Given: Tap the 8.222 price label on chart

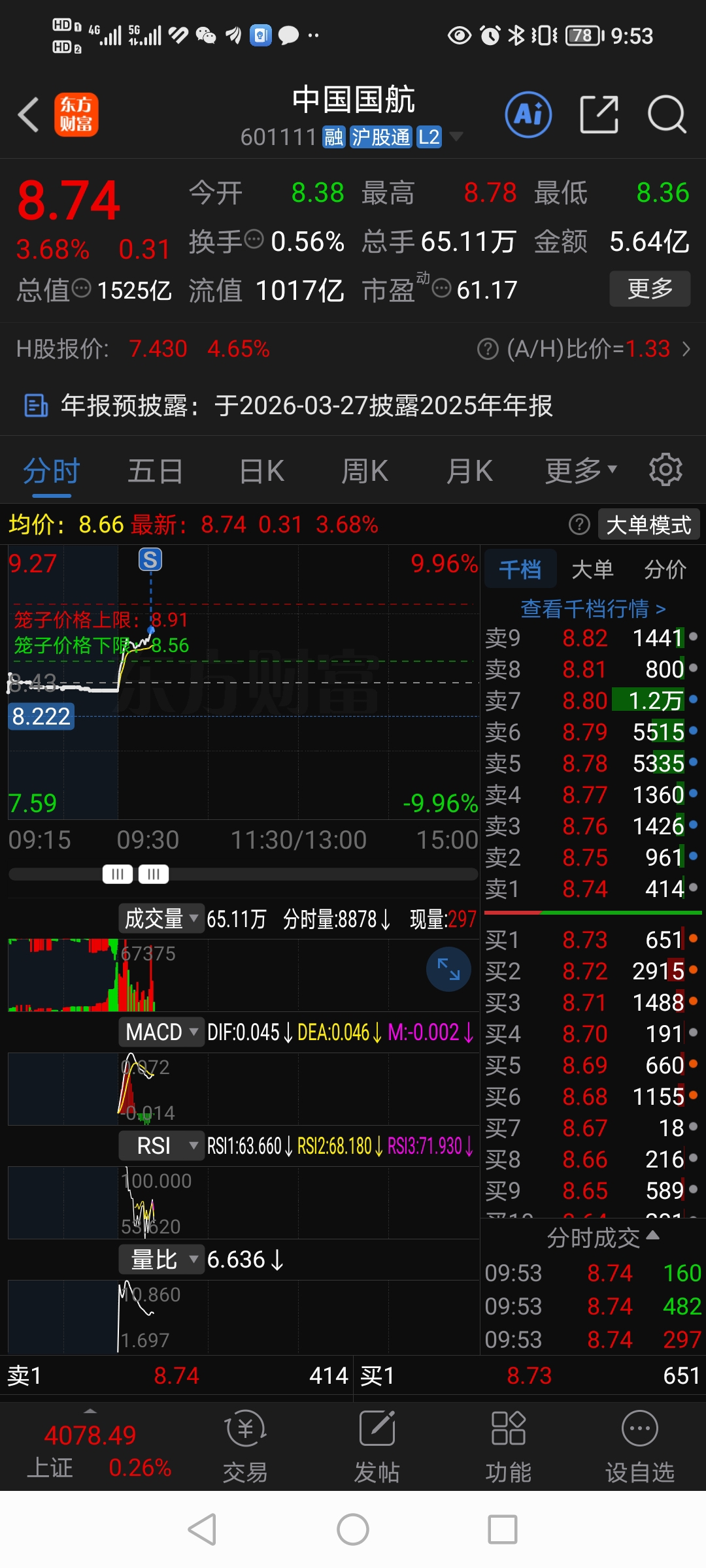Looking at the screenshot, I should (41, 717).
